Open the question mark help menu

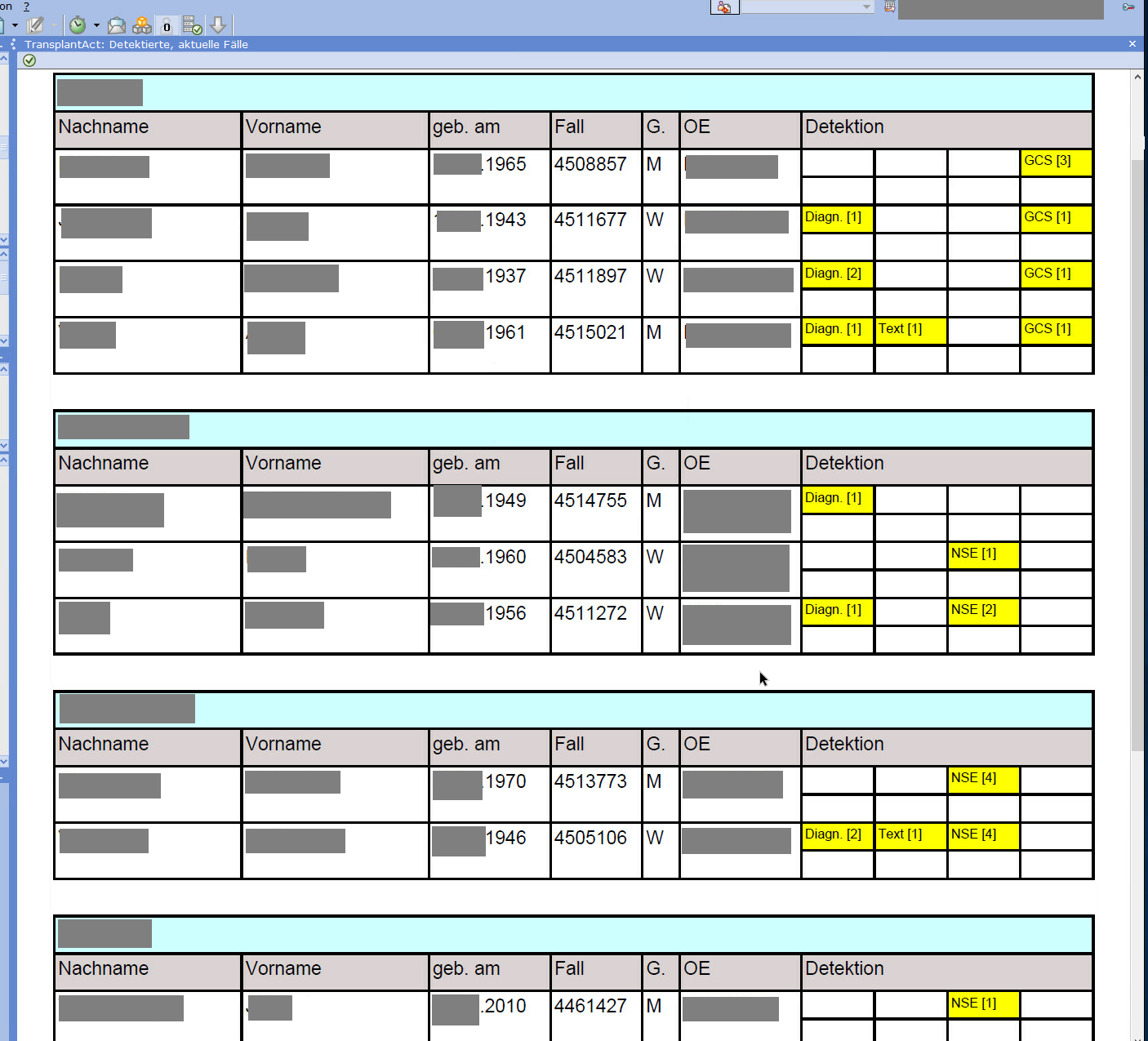26,6
